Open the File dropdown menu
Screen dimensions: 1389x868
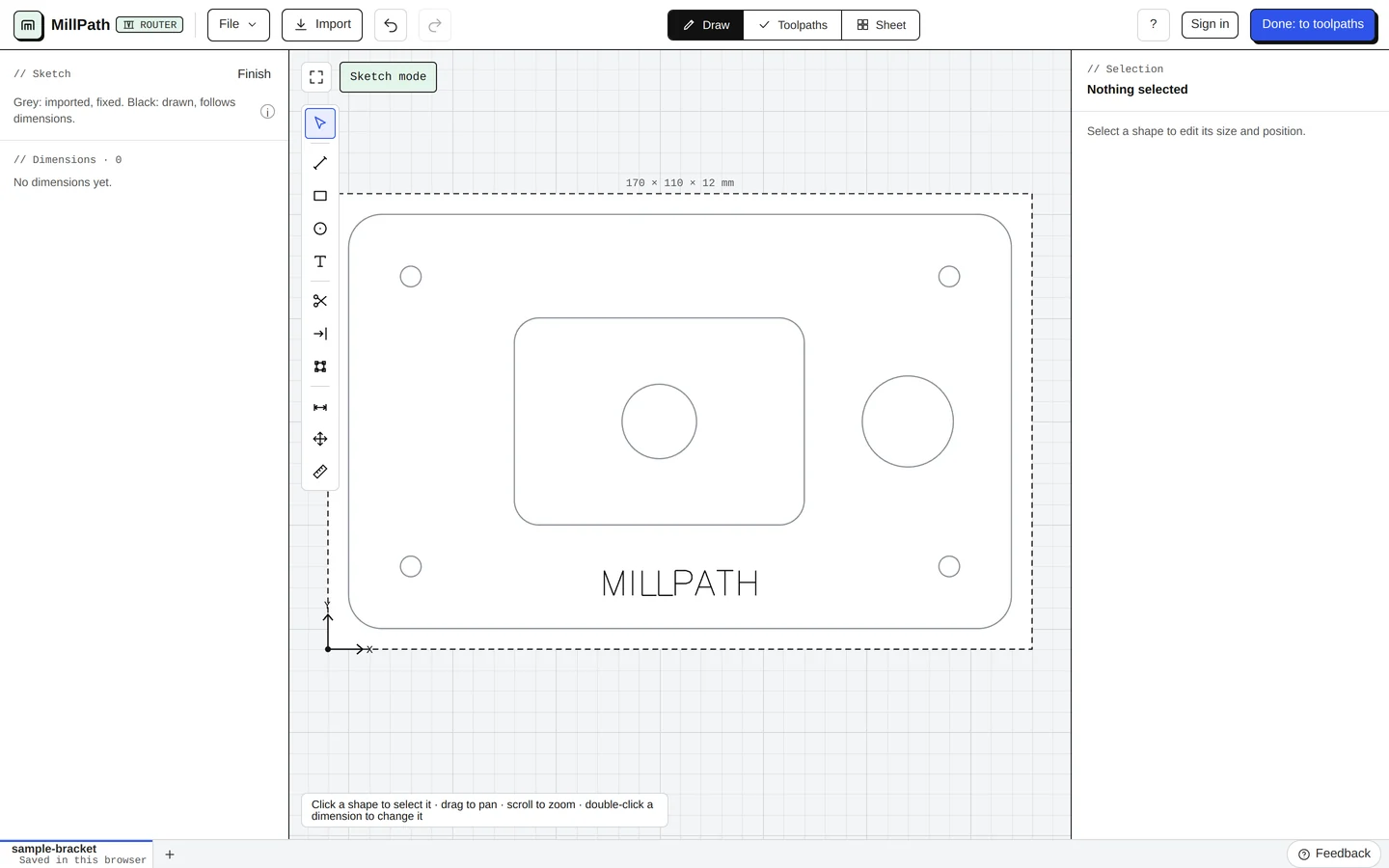pos(238,25)
